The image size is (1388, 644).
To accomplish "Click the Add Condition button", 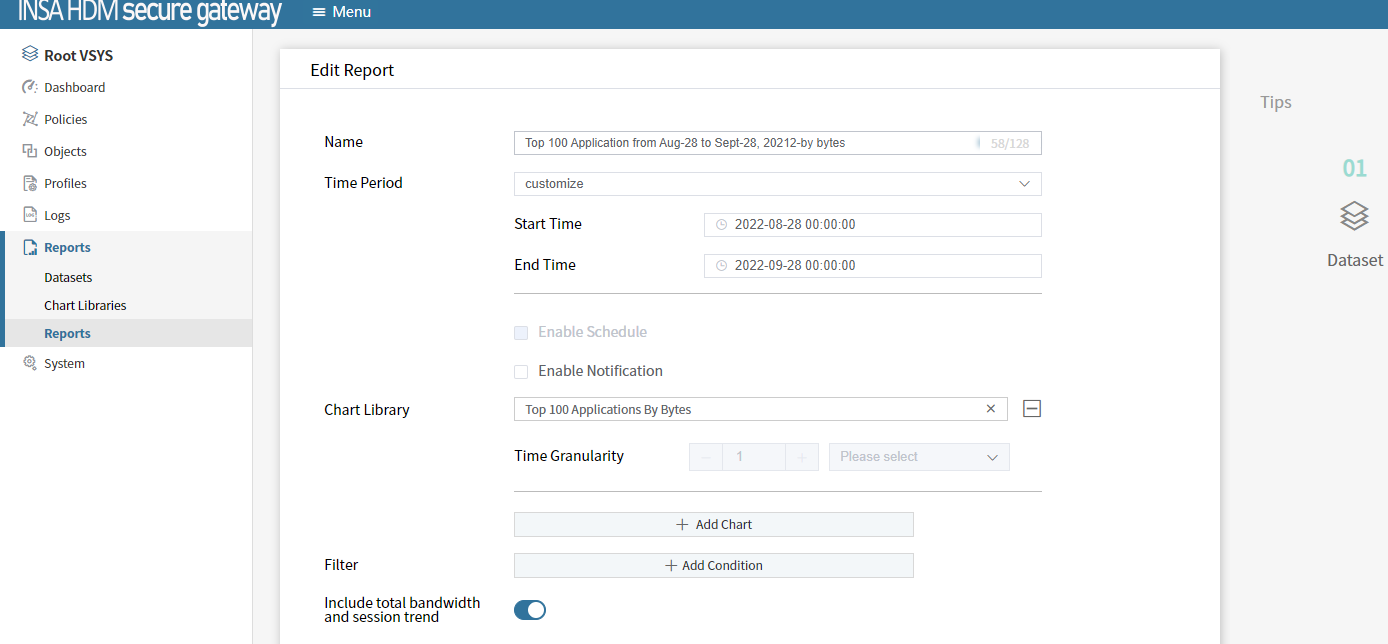I will (x=713, y=565).
